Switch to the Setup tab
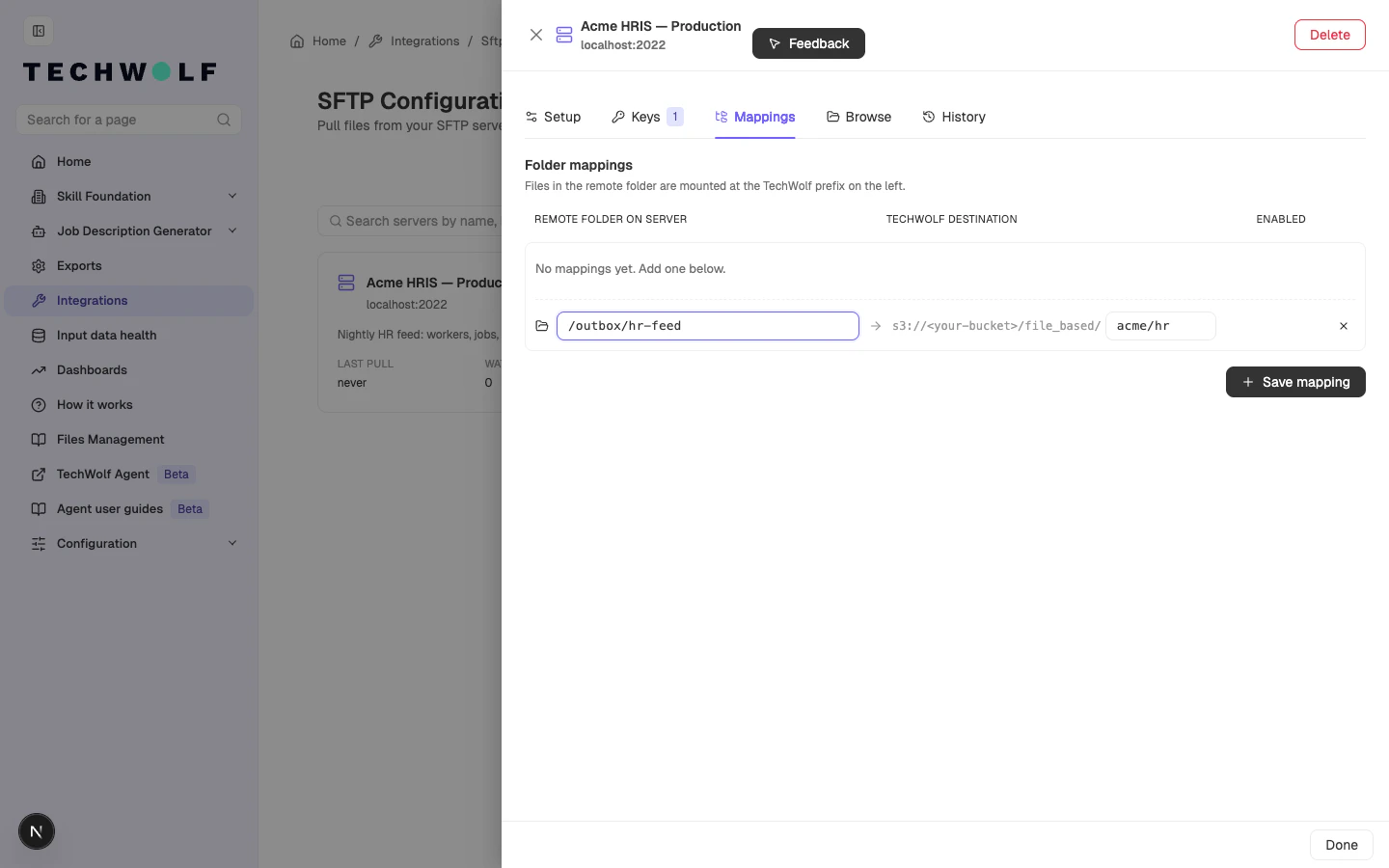The width and height of the screenshot is (1389, 868). pos(553,117)
